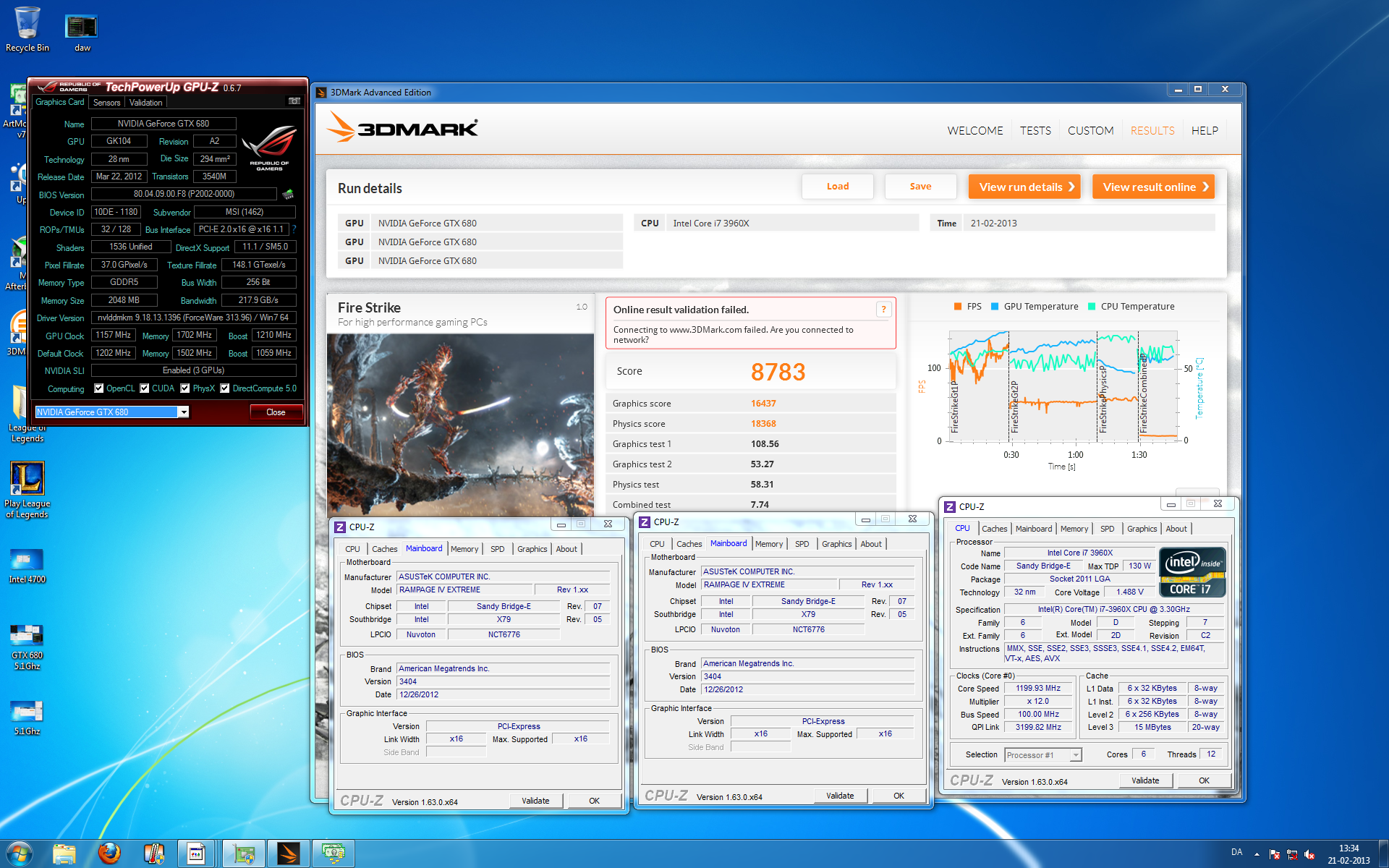Click Graphics score value 16437
The width and height of the screenshot is (1389, 868).
[x=763, y=404]
